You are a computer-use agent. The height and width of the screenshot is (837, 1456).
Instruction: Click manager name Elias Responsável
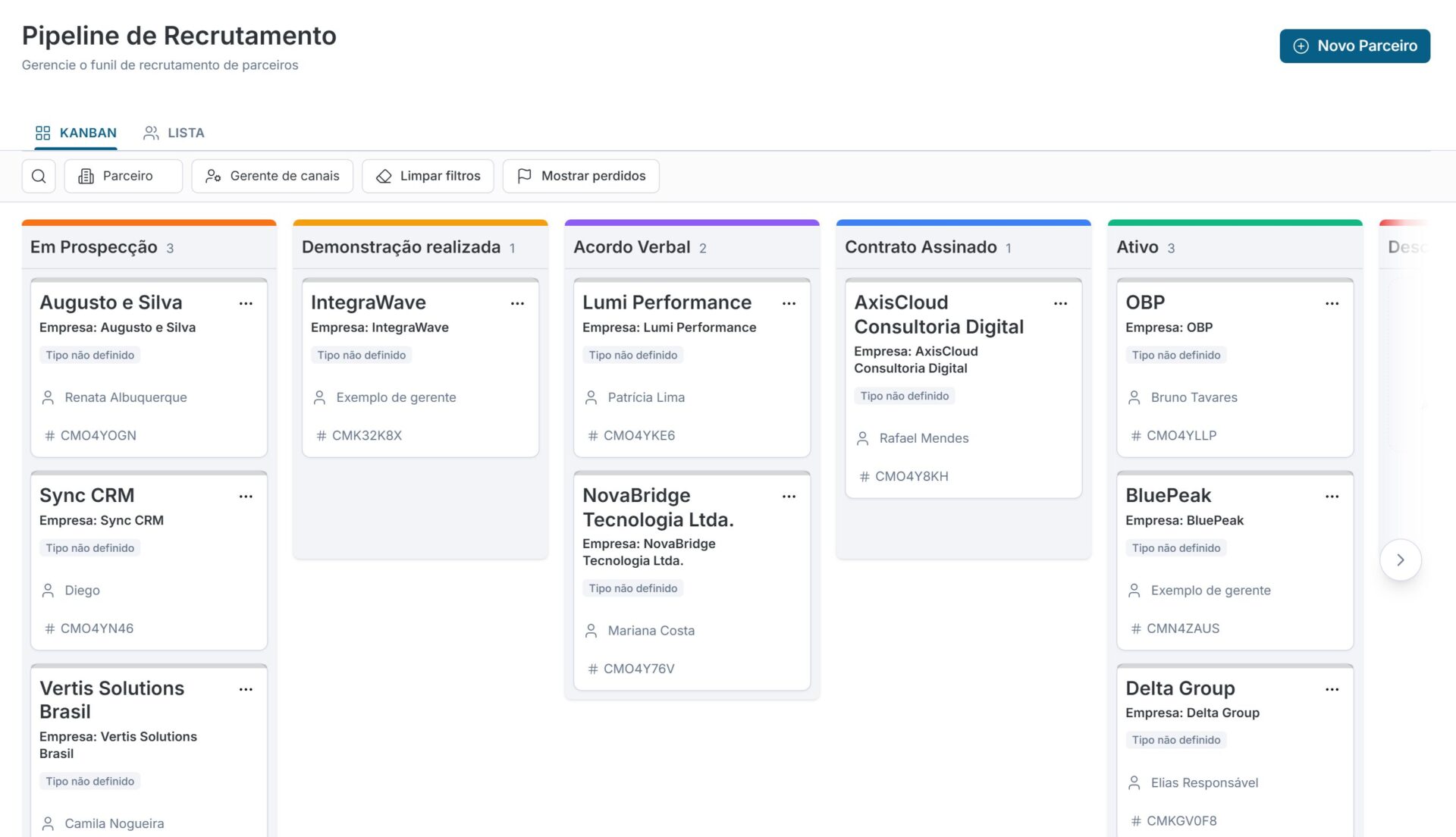1204,782
